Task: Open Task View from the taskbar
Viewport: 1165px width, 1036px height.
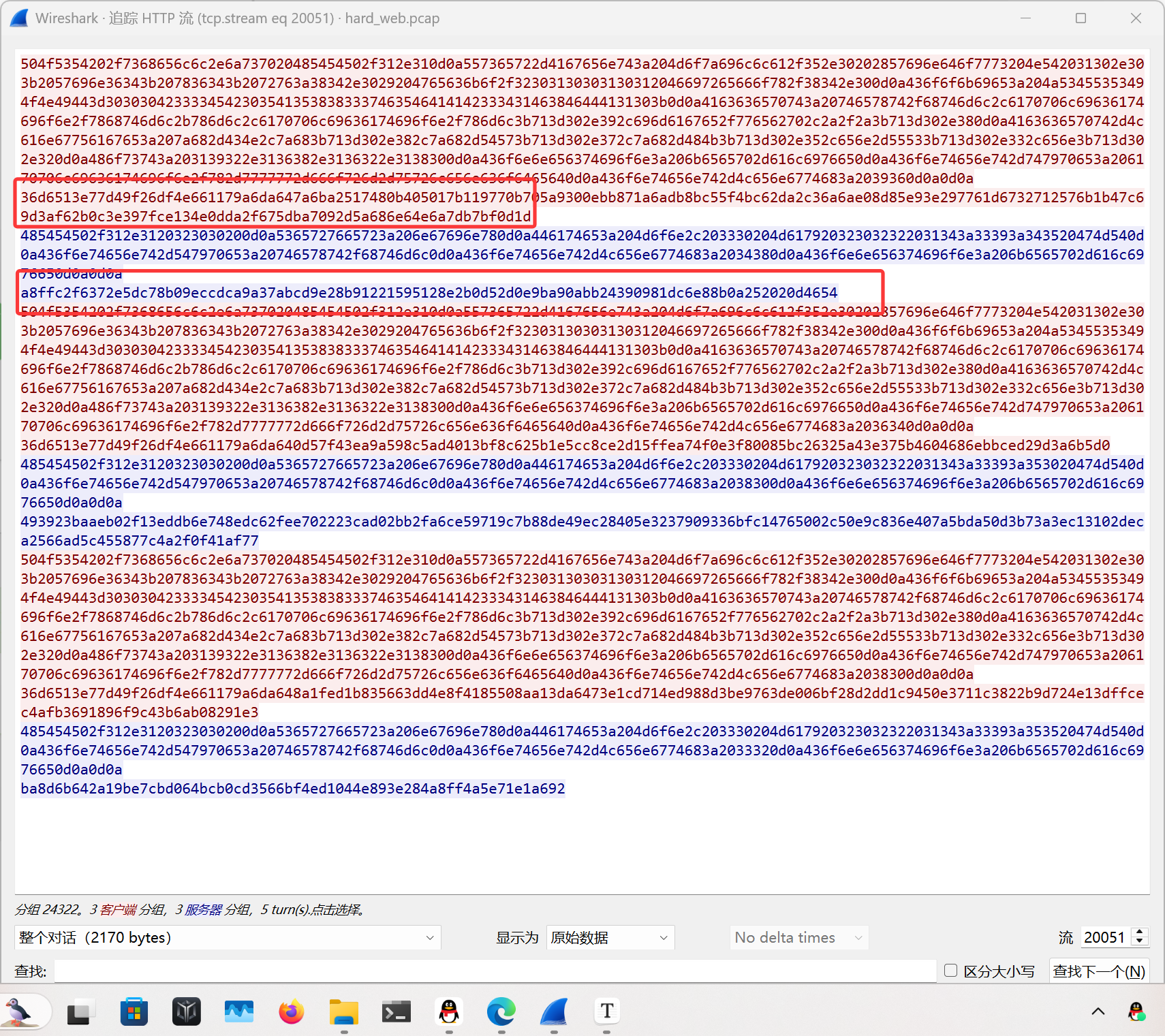Action: [80, 1012]
